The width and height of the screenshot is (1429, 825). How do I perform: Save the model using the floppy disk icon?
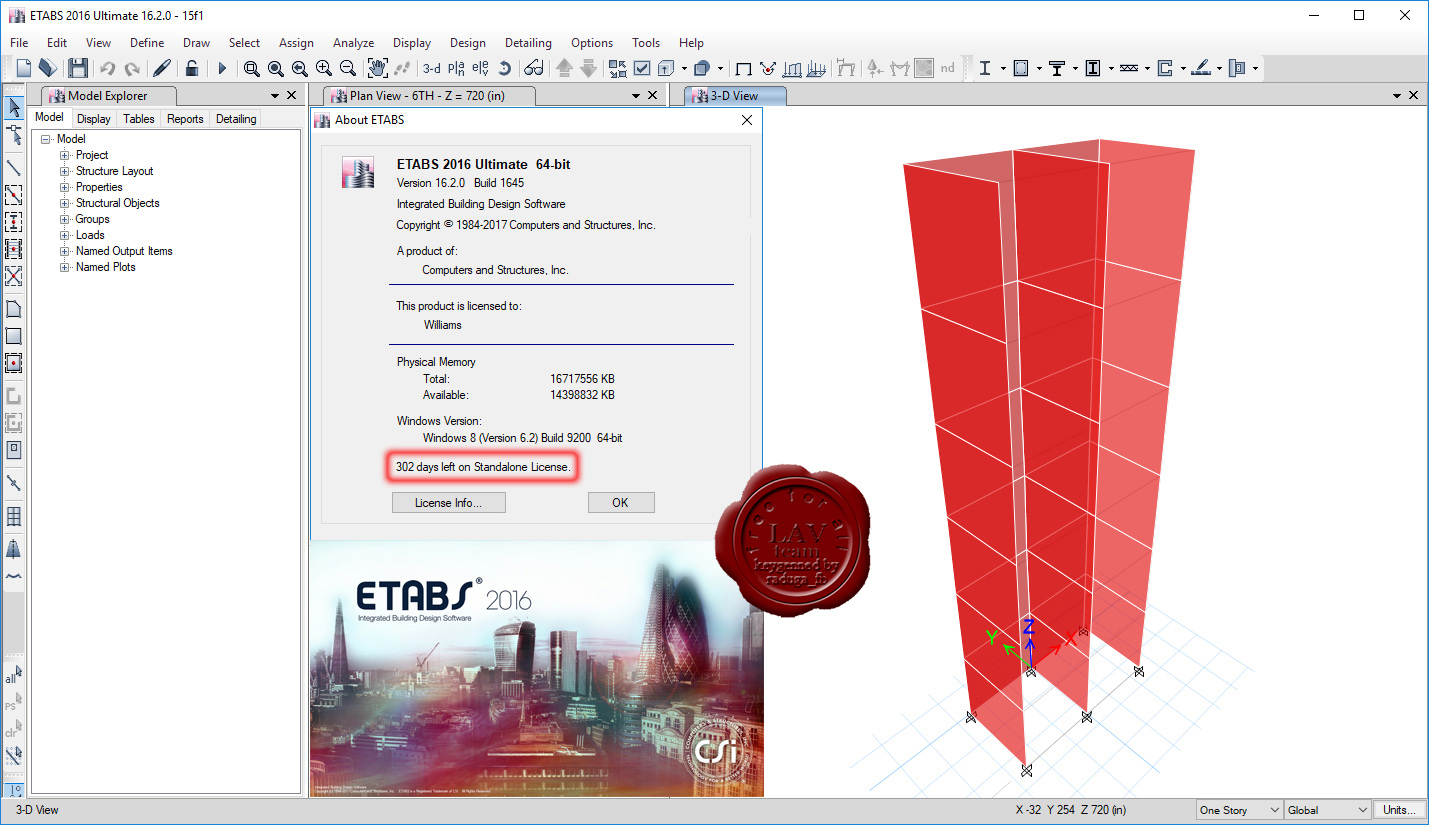click(77, 68)
